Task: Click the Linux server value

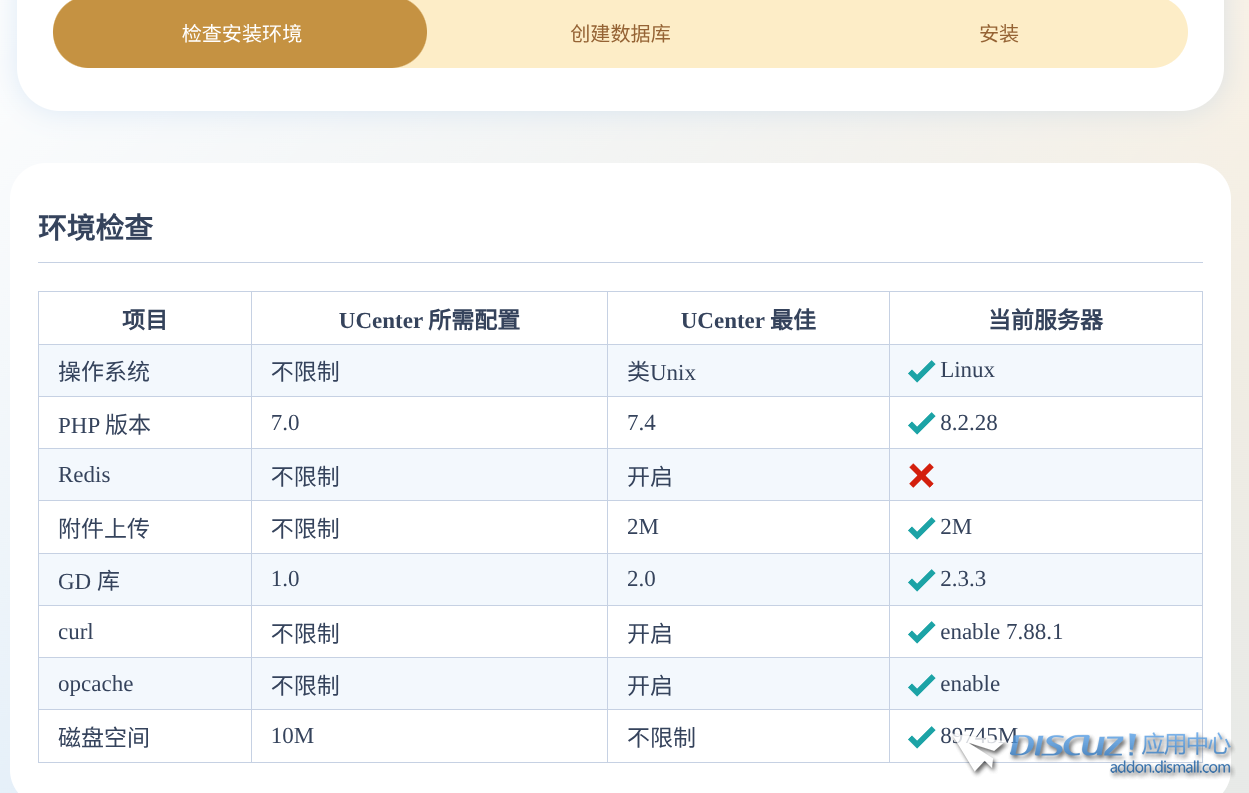Action: pos(967,369)
